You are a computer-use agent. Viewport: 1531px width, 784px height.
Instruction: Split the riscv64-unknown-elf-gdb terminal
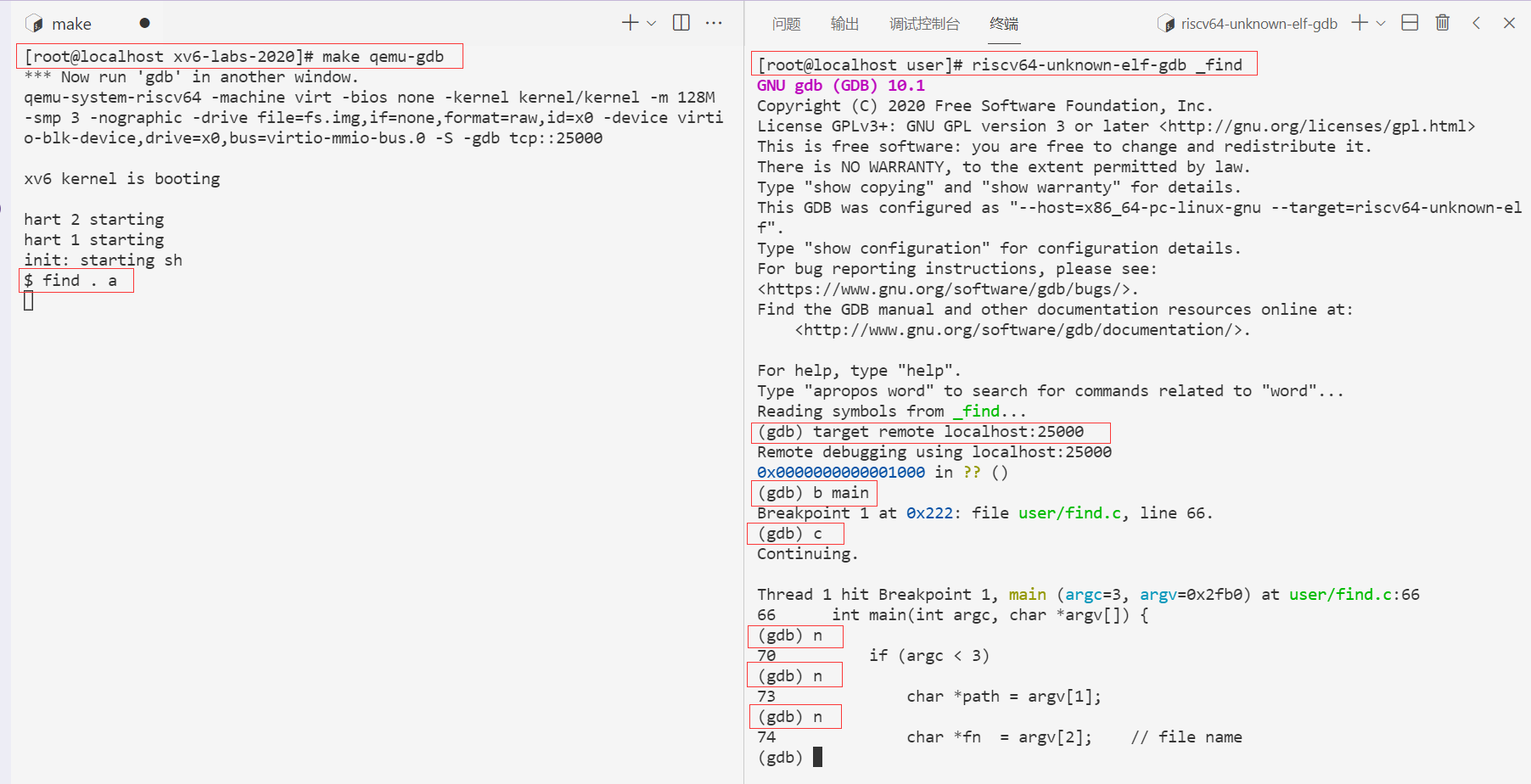(1409, 23)
